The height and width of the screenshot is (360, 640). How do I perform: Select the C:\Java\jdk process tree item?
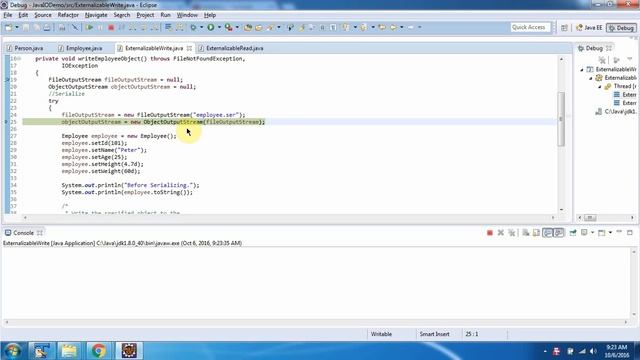pyautogui.click(x=616, y=111)
